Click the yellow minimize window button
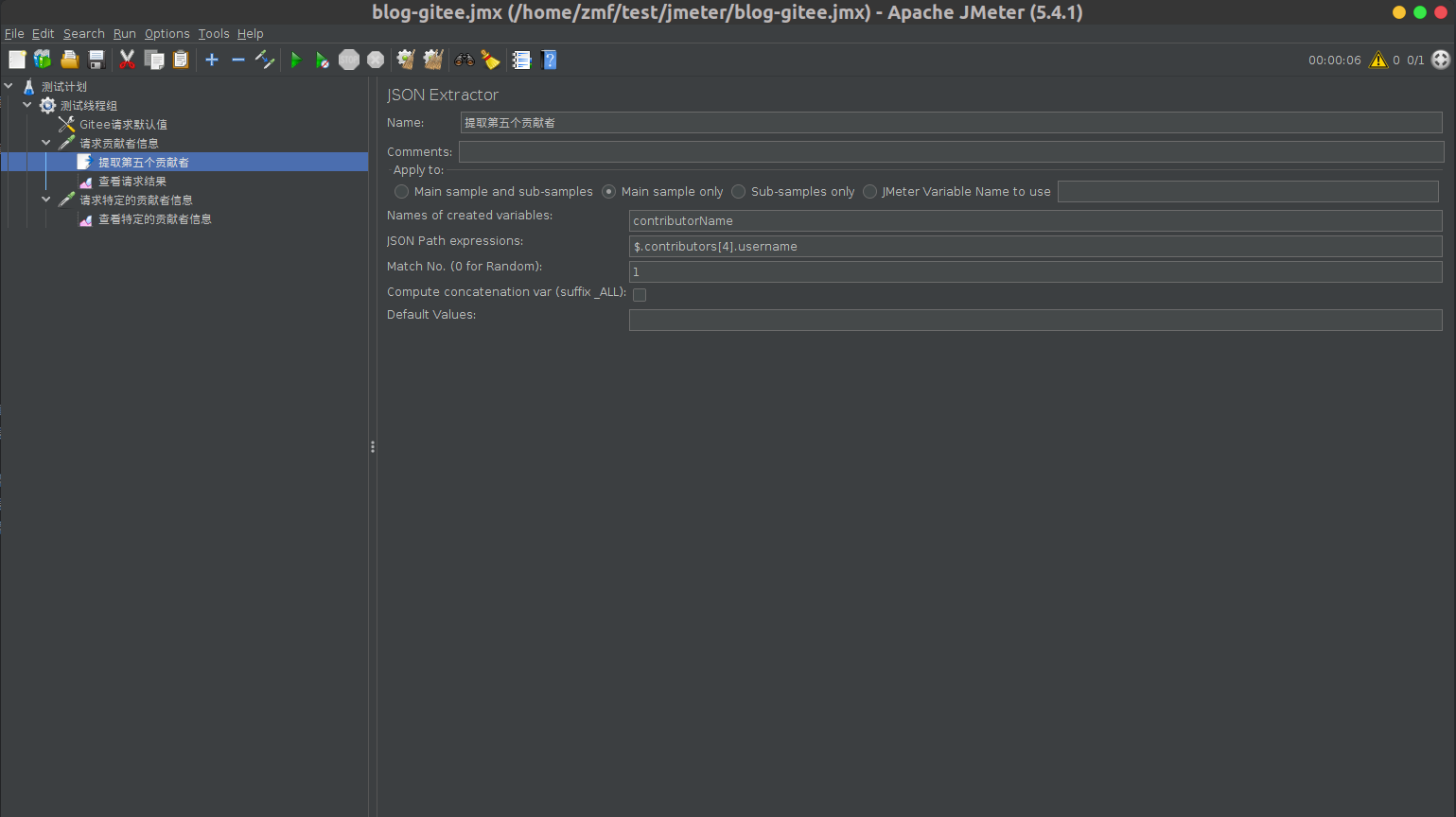Viewport: 1456px width, 817px height. pyautogui.click(x=1399, y=12)
